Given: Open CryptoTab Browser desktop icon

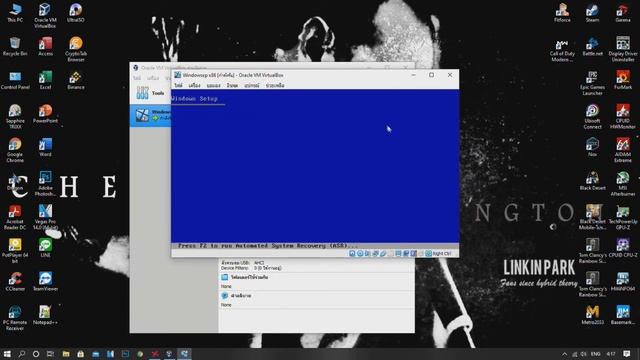Looking at the screenshot, I should click(x=76, y=49).
